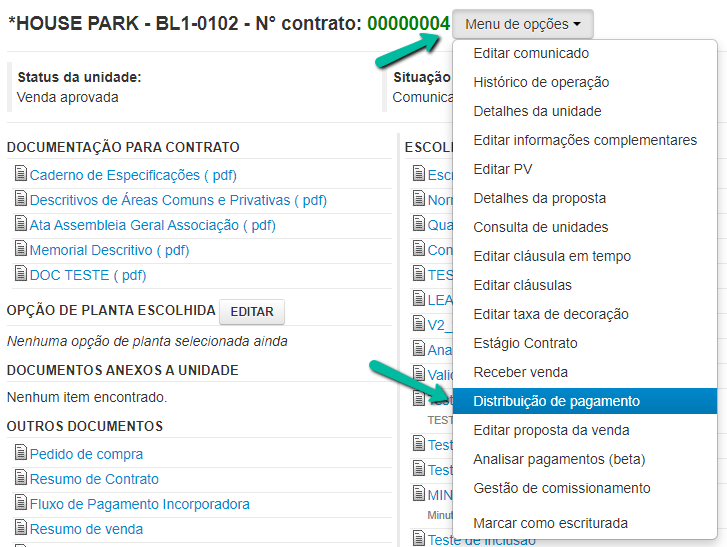Click the document icon beside DOC TESTE
The image size is (727, 547).
point(20,275)
